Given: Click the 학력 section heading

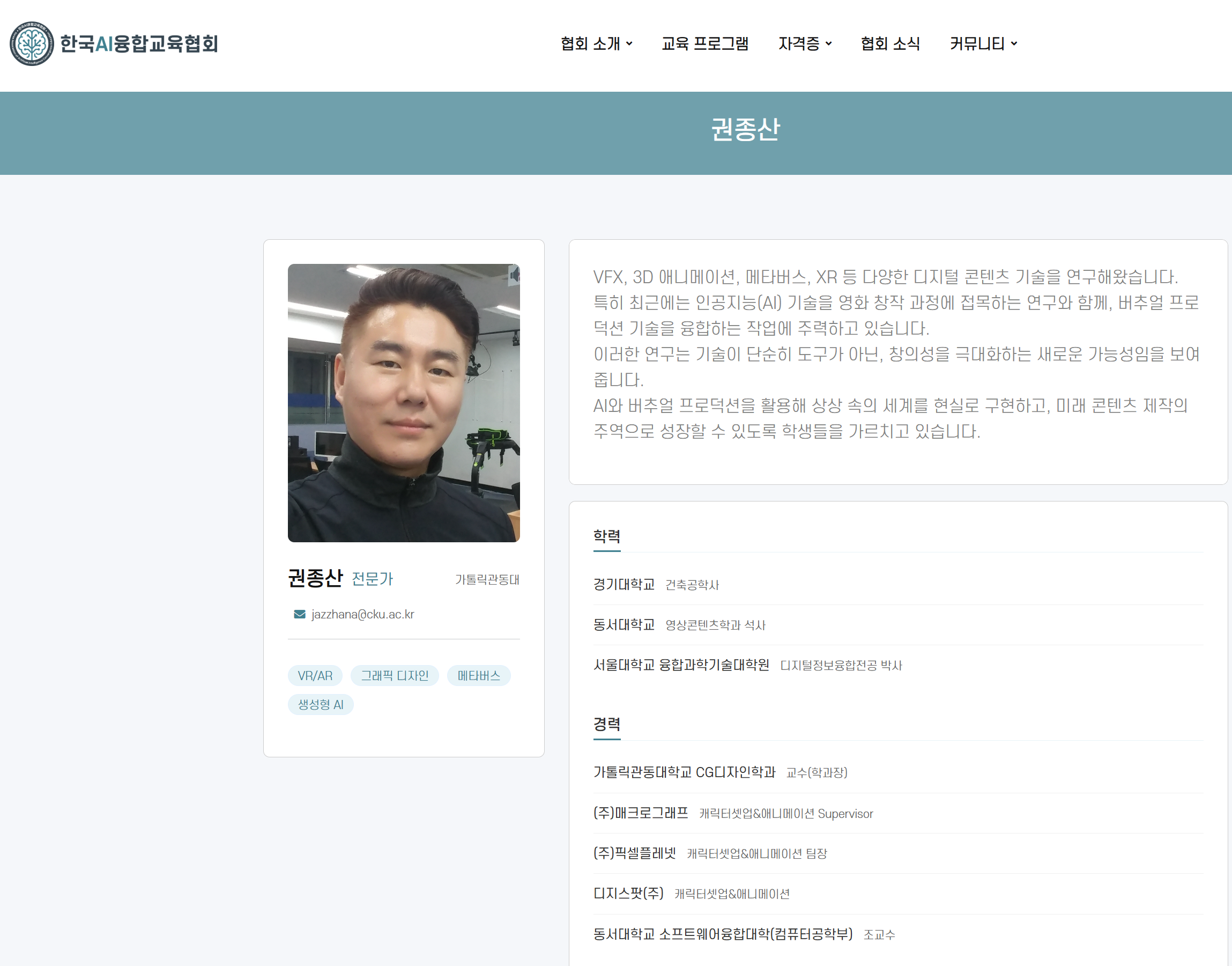Looking at the screenshot, I should 606,536.
